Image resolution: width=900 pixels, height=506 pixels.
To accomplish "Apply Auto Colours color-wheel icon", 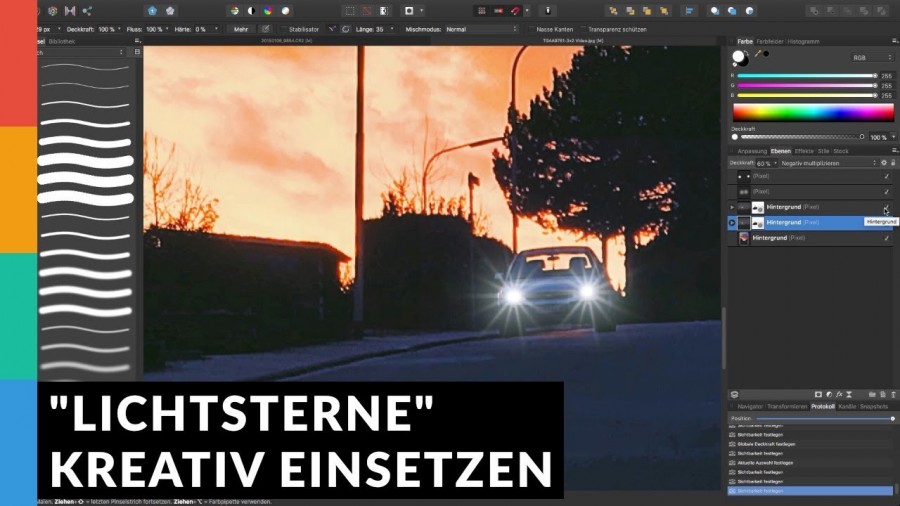I will [x=268, y=11].
